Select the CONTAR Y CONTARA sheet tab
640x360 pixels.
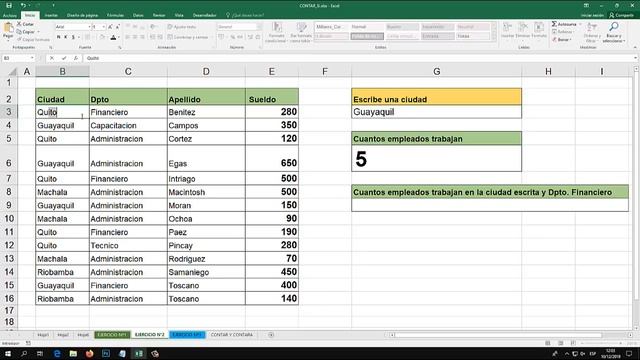[231, 335]
